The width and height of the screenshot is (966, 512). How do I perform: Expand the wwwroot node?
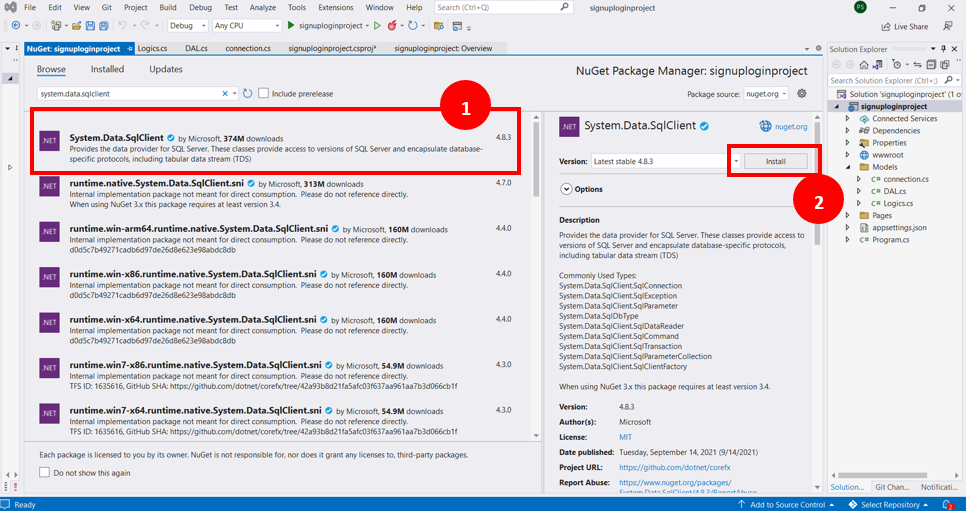tap(847, 155)
